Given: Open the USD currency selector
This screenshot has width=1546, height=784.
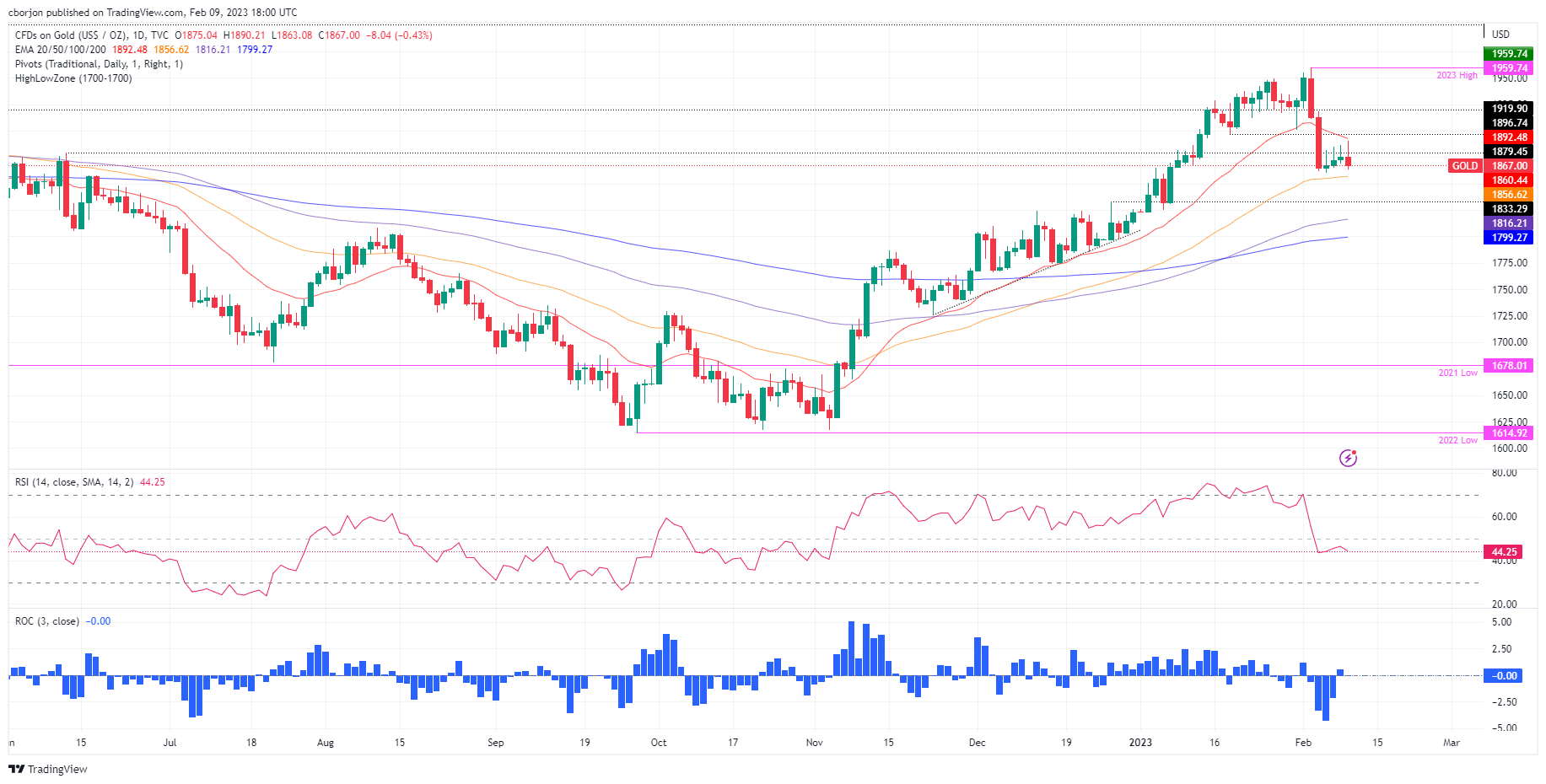Looking at the screenshot, I should pyautogui.click(x=1500, y=35).
